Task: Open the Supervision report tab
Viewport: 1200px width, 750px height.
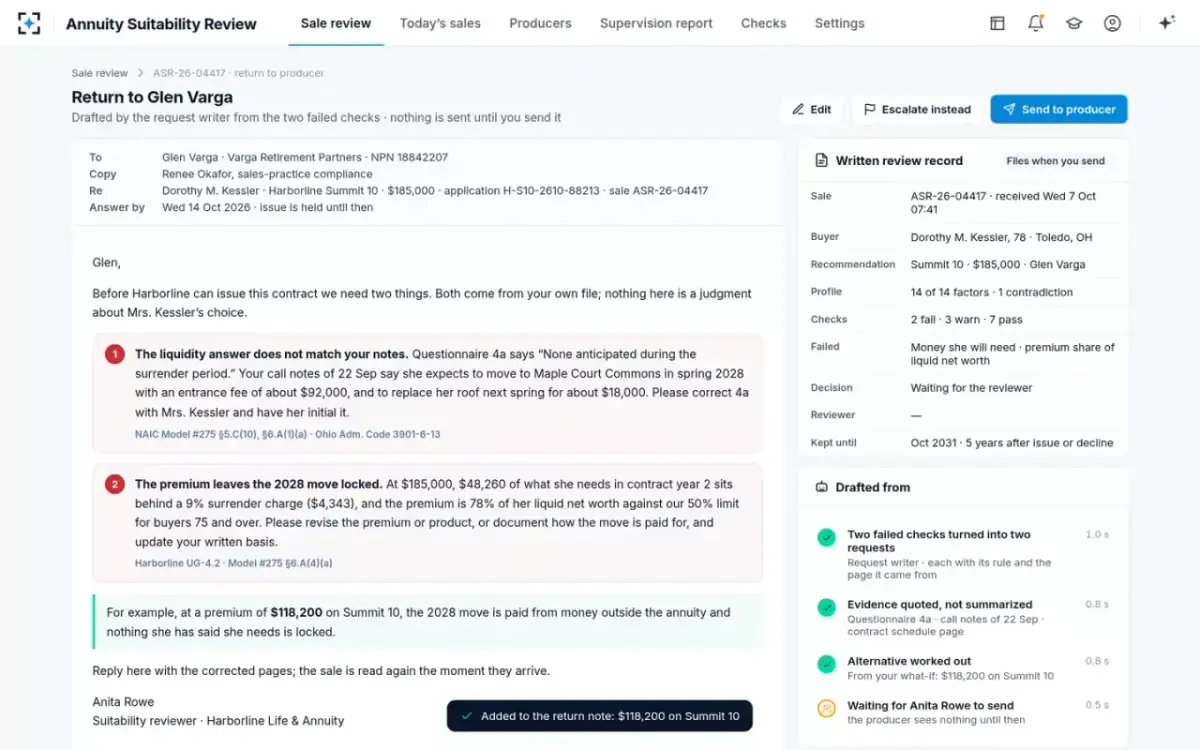Action: 656,23
